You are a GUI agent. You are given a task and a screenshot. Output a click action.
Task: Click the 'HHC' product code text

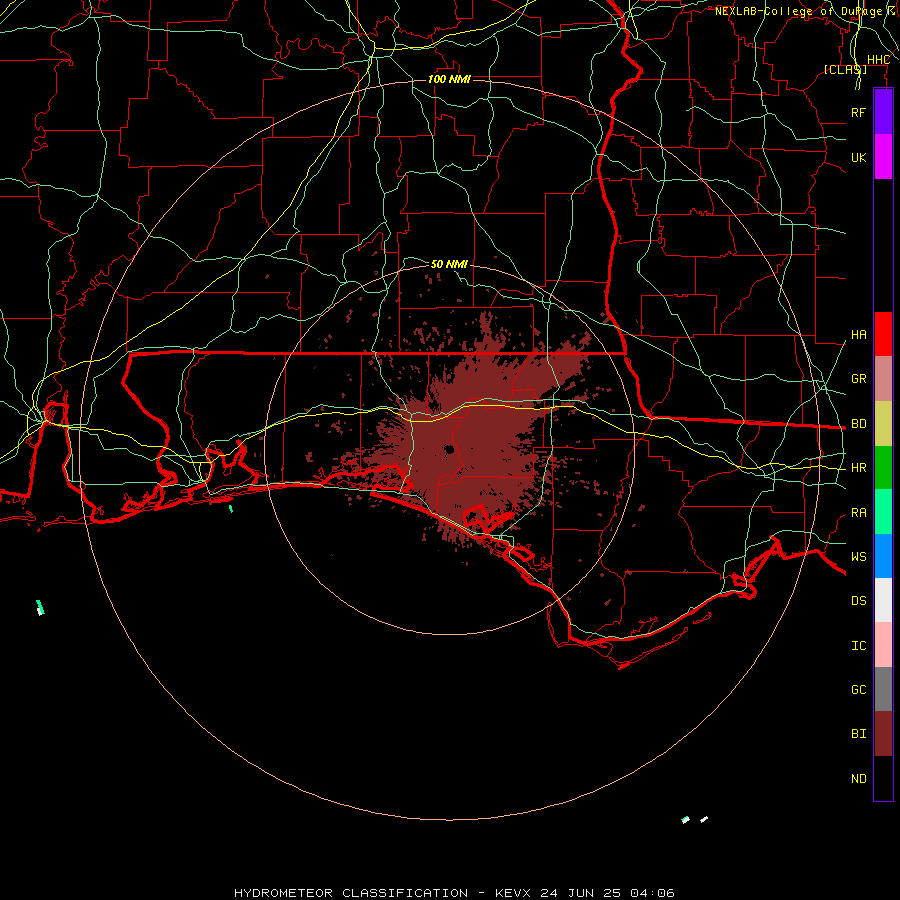point(878,60)
